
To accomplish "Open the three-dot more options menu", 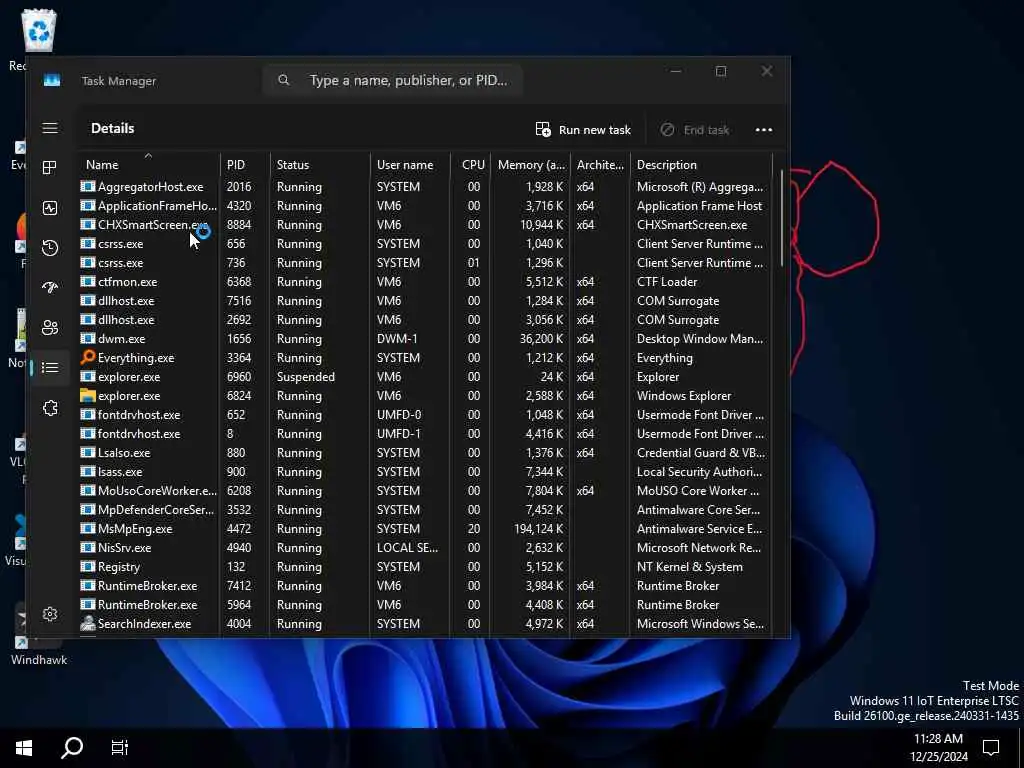I will [763, 129].
